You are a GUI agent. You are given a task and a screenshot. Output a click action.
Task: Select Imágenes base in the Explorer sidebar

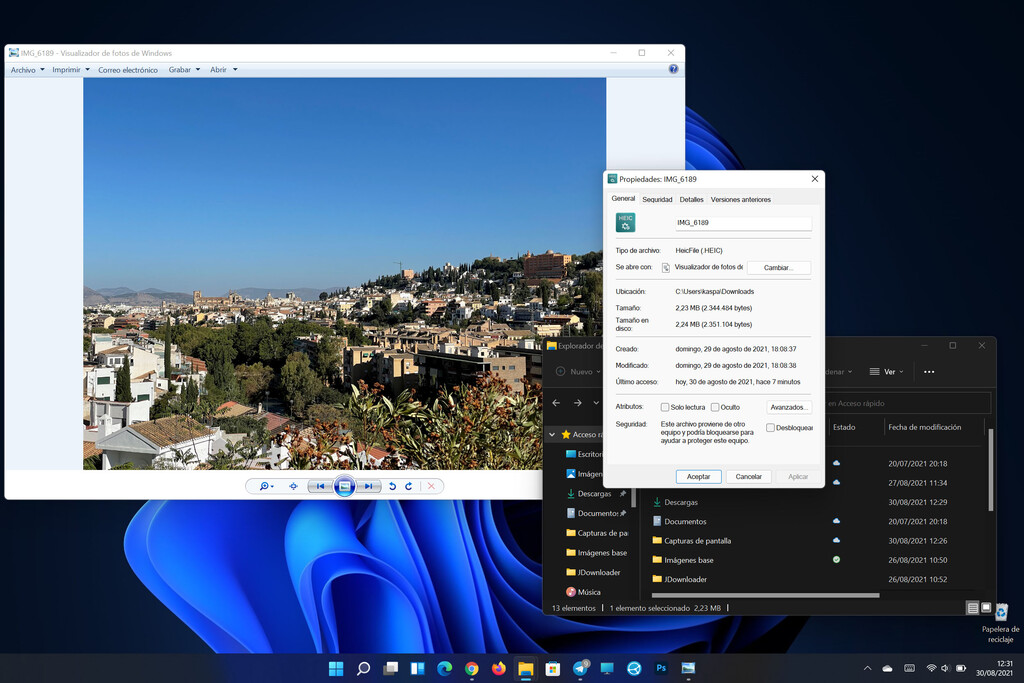point(596,552)
